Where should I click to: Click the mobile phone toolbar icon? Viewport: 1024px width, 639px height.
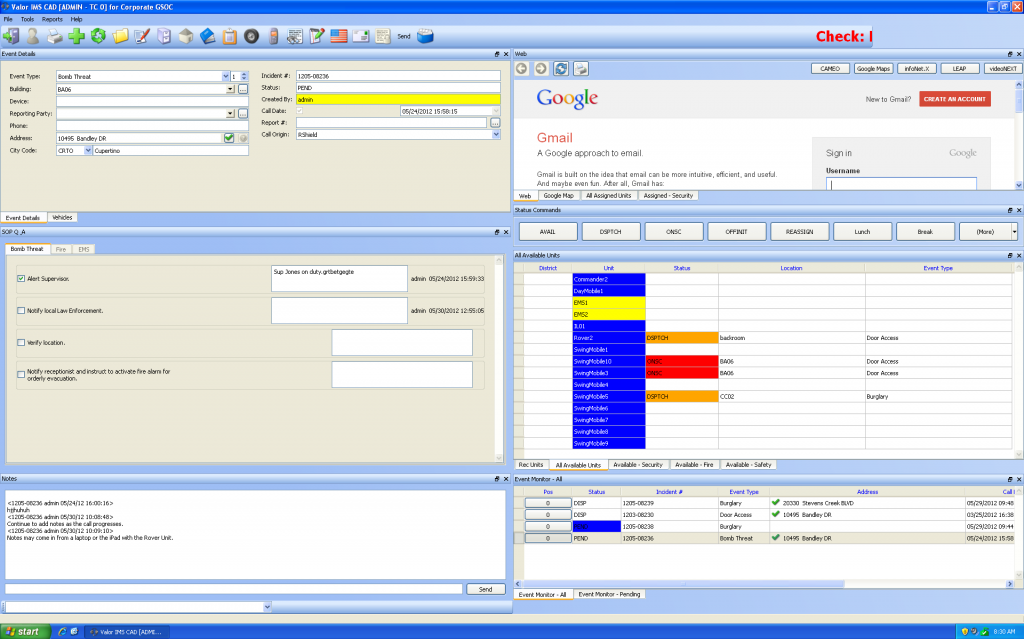tap(274, 36)
